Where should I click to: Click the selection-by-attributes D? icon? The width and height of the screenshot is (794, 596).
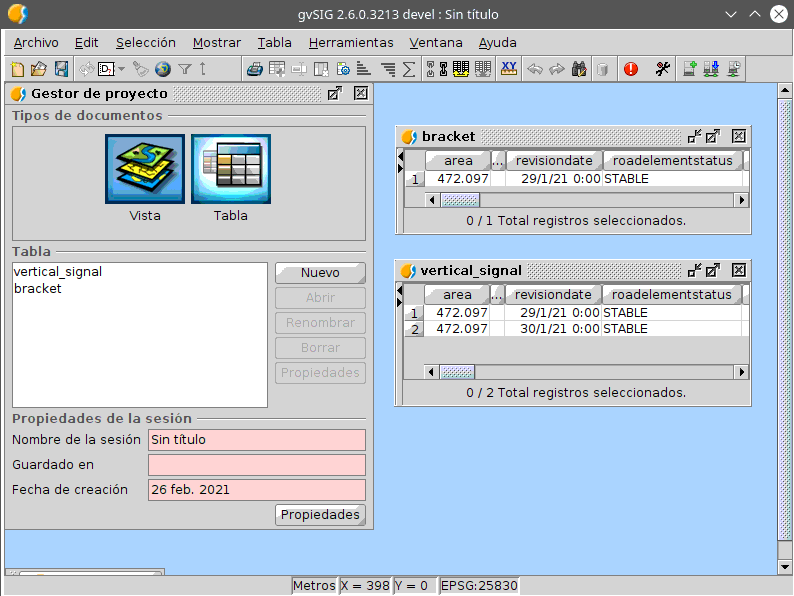[x=106, y=69]
